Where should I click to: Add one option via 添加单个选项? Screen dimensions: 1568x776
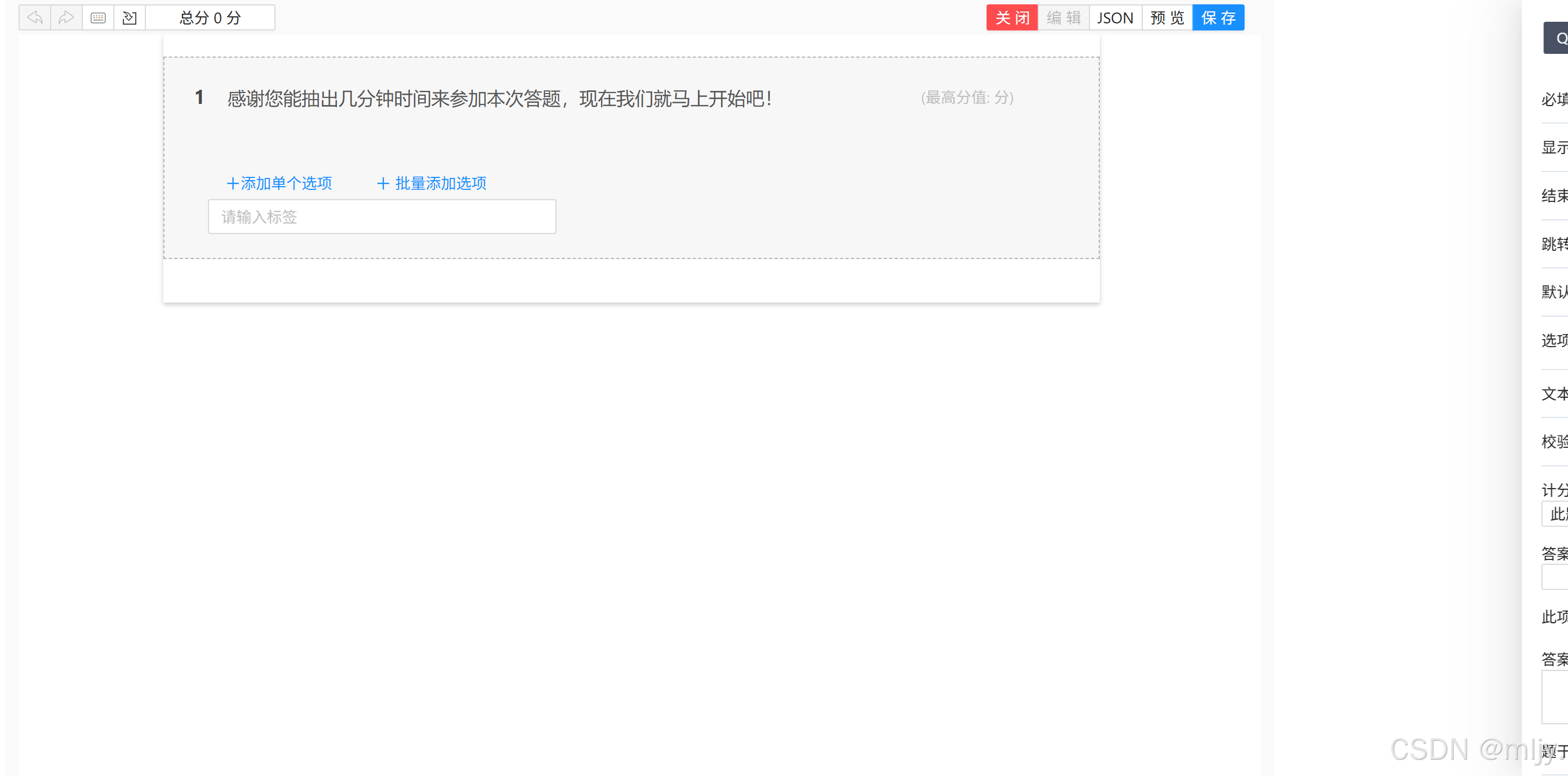[279, 183]
